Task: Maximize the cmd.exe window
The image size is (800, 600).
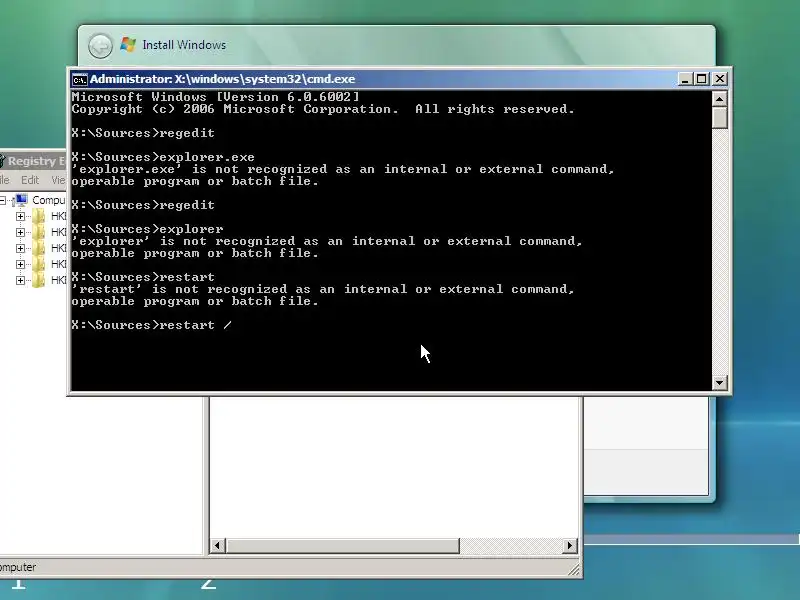Action: [702, 79]
